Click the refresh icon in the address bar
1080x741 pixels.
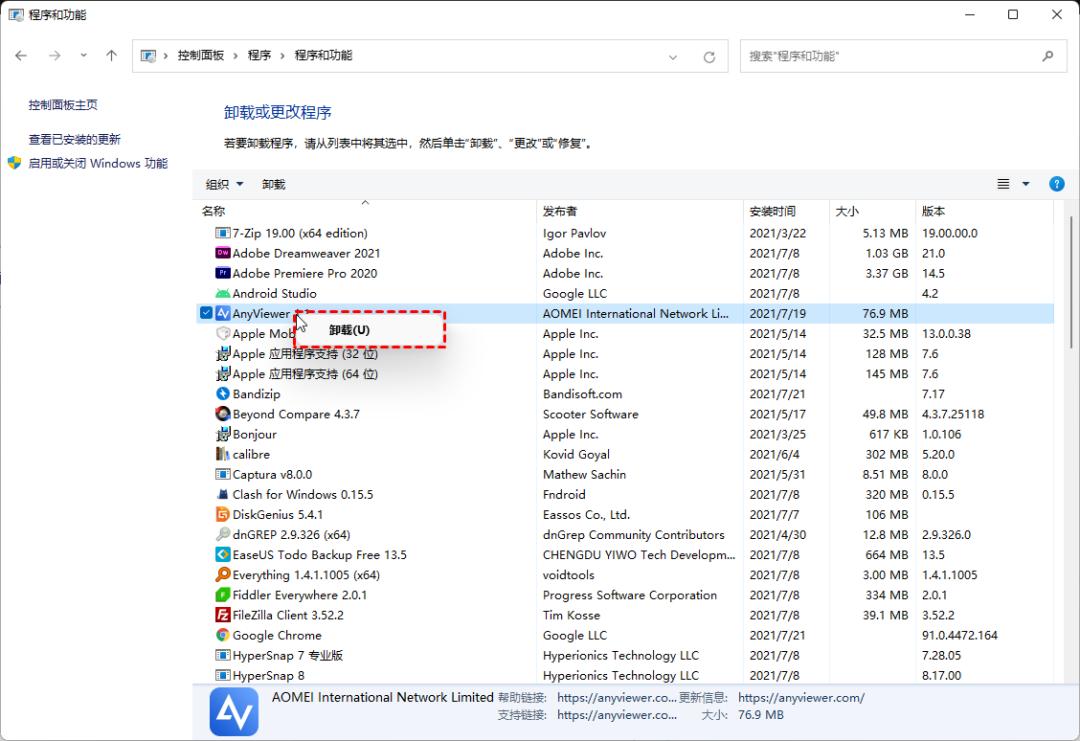[709, 56]
